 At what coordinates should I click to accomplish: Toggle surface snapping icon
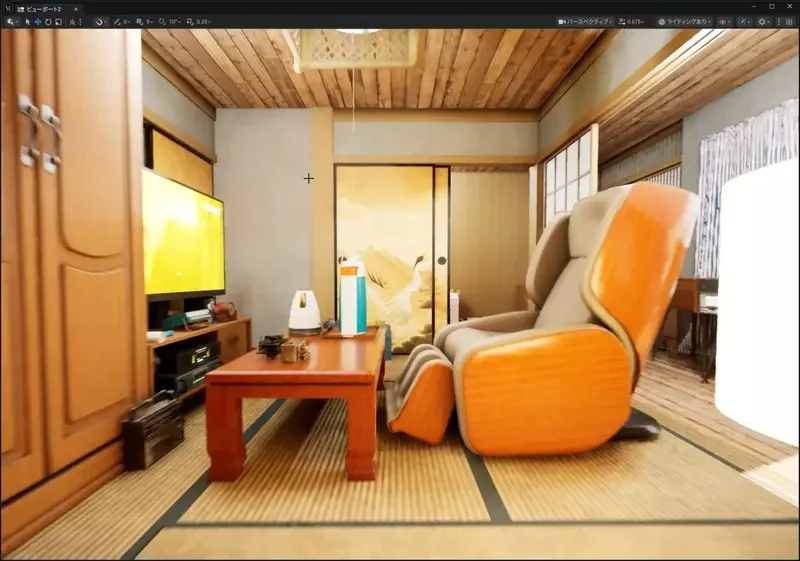[121, 22]
